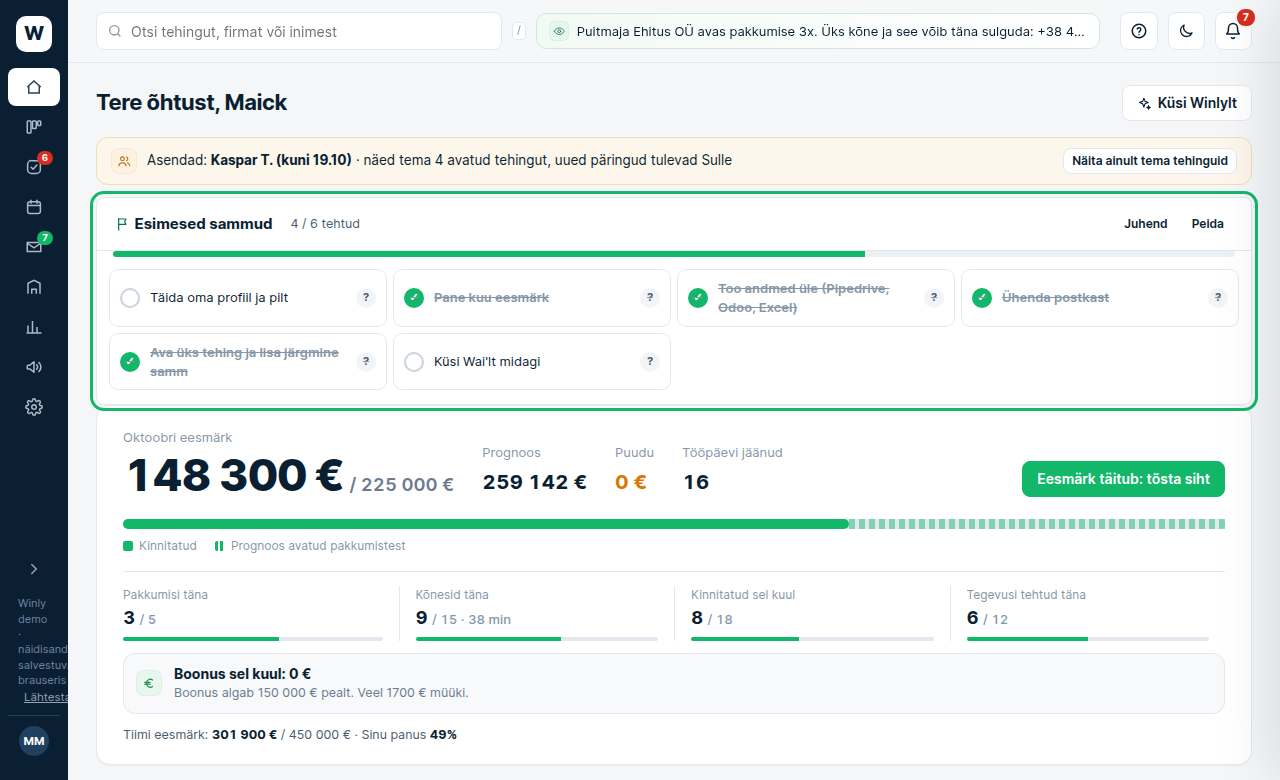Show help for 'Ühenda postkast' step
This screenshot has height=780, width=1280.
(1218, 298)
